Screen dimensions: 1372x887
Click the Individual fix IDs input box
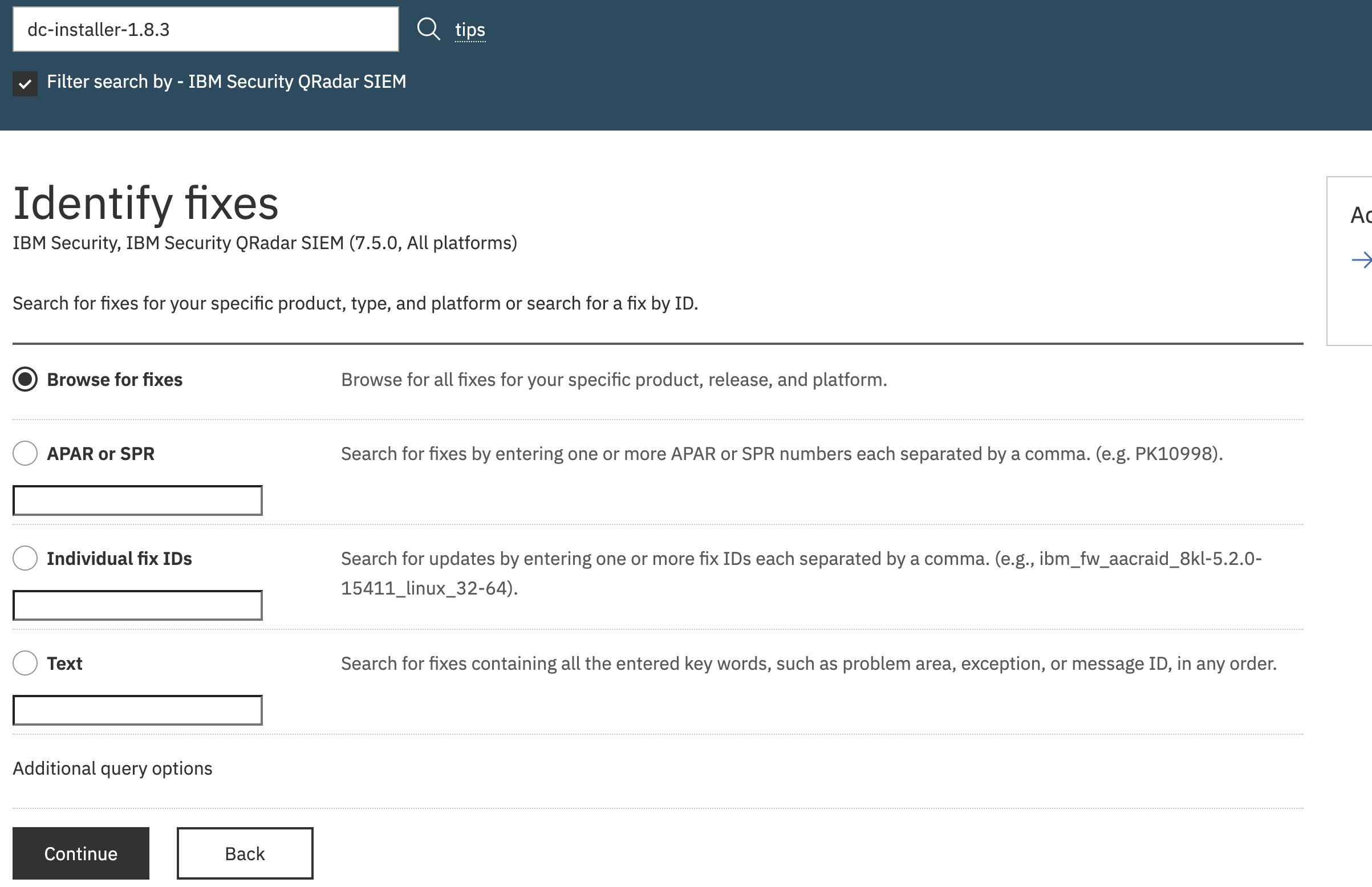tap(137, 605)
